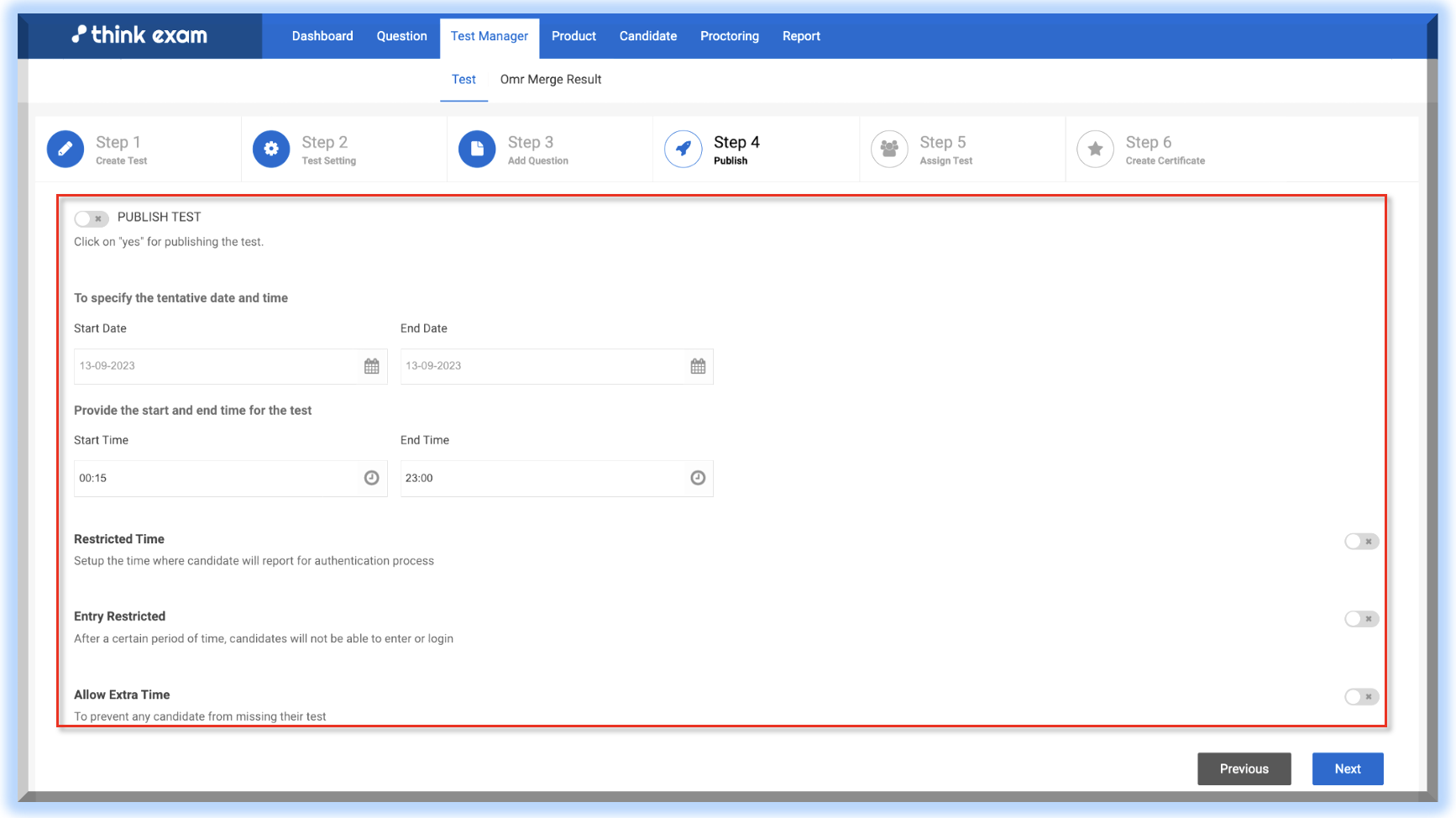Click the Restricted Time heading
The image size is (1456, 818).
point(119,539)
